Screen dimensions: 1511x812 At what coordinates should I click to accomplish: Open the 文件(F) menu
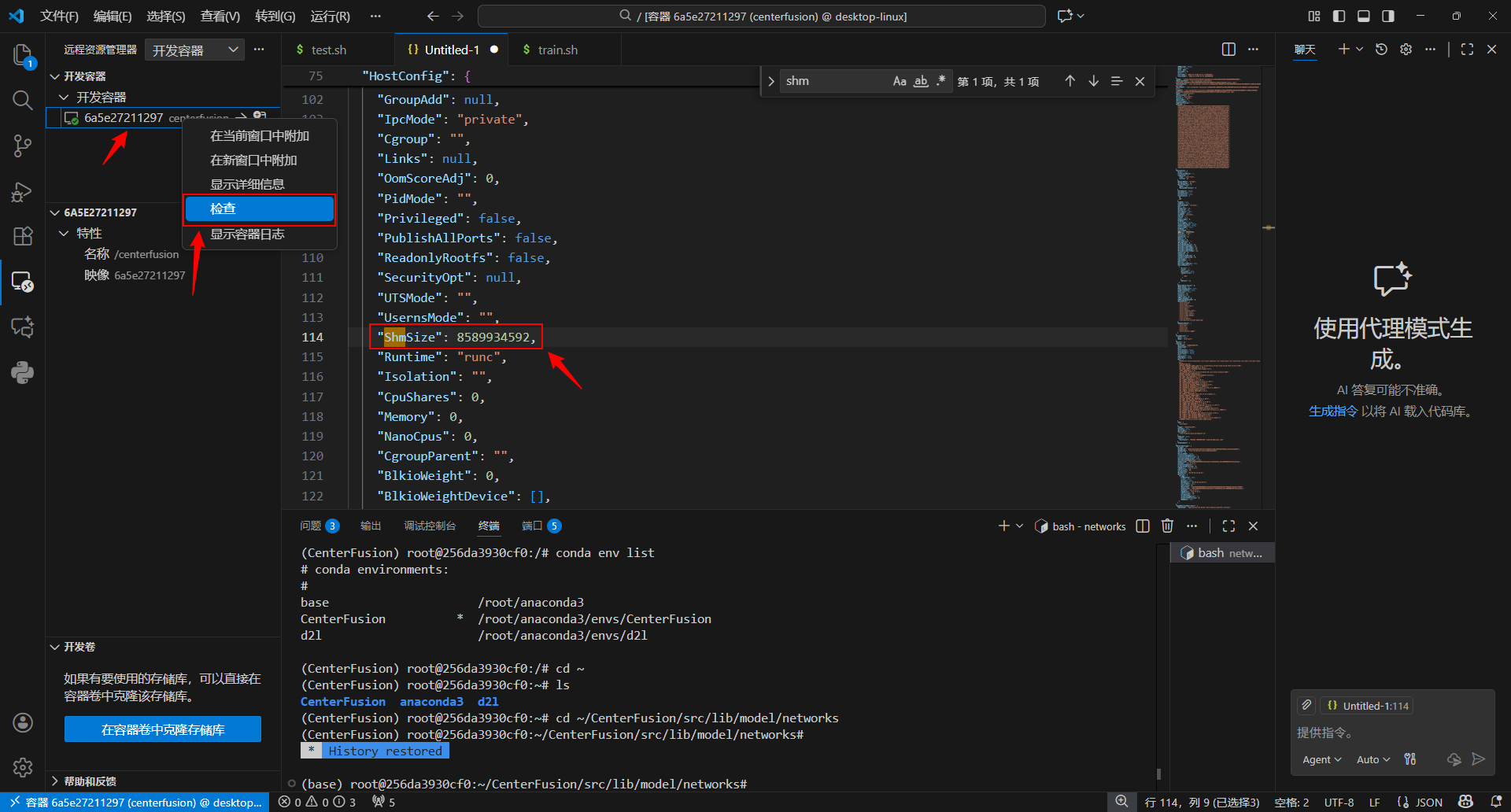pos(60,16)
